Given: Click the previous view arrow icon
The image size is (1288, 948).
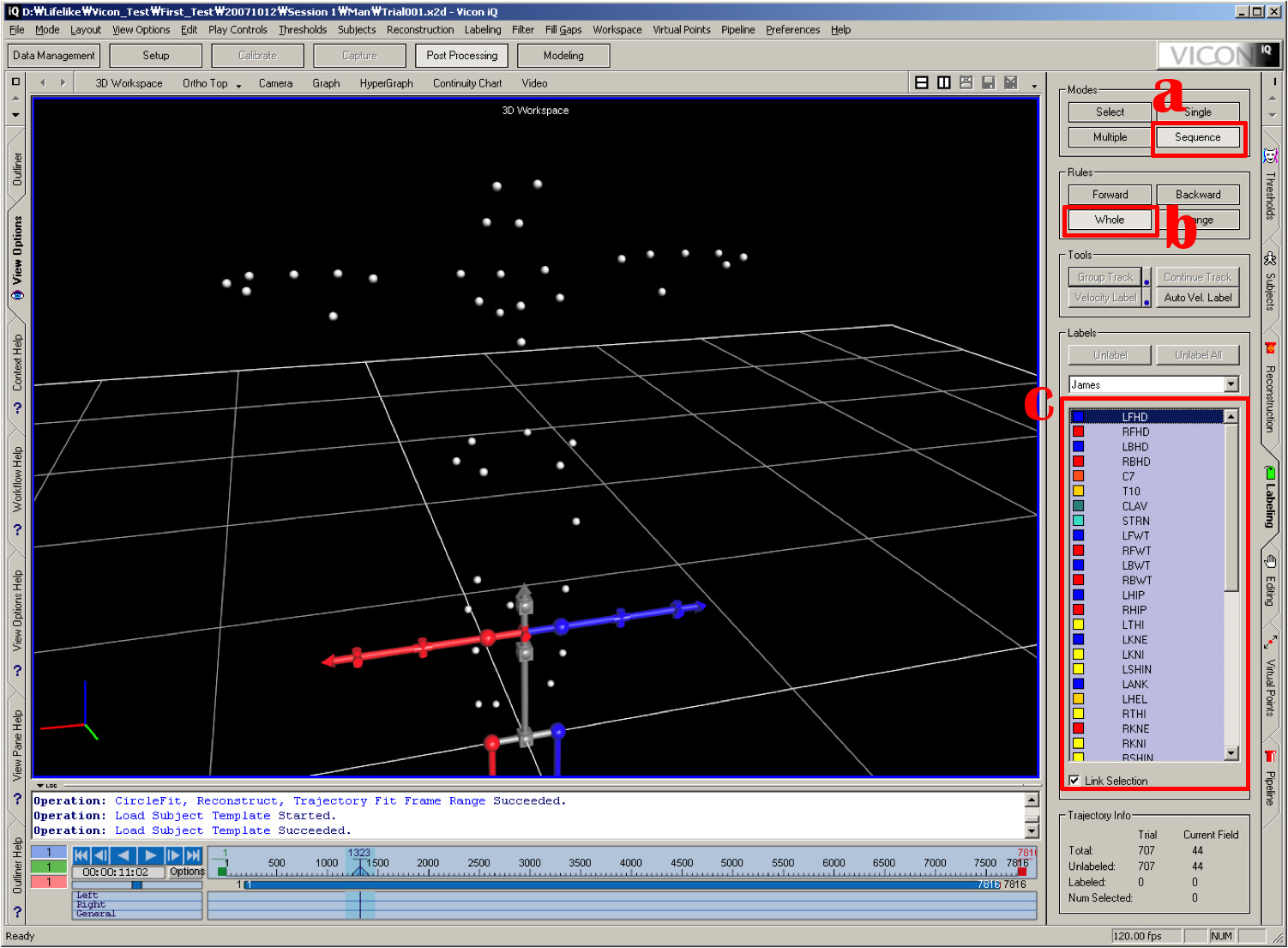Looking at the screenshot, I should [x=42, y=83].
